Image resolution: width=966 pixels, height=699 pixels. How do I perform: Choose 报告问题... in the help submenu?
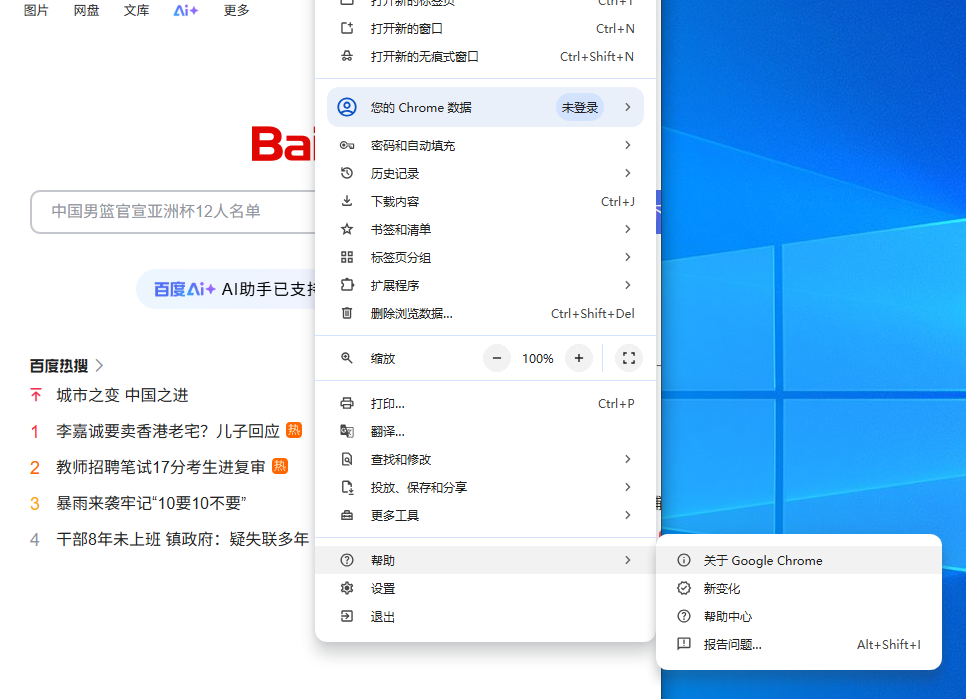tap(798, 644)
